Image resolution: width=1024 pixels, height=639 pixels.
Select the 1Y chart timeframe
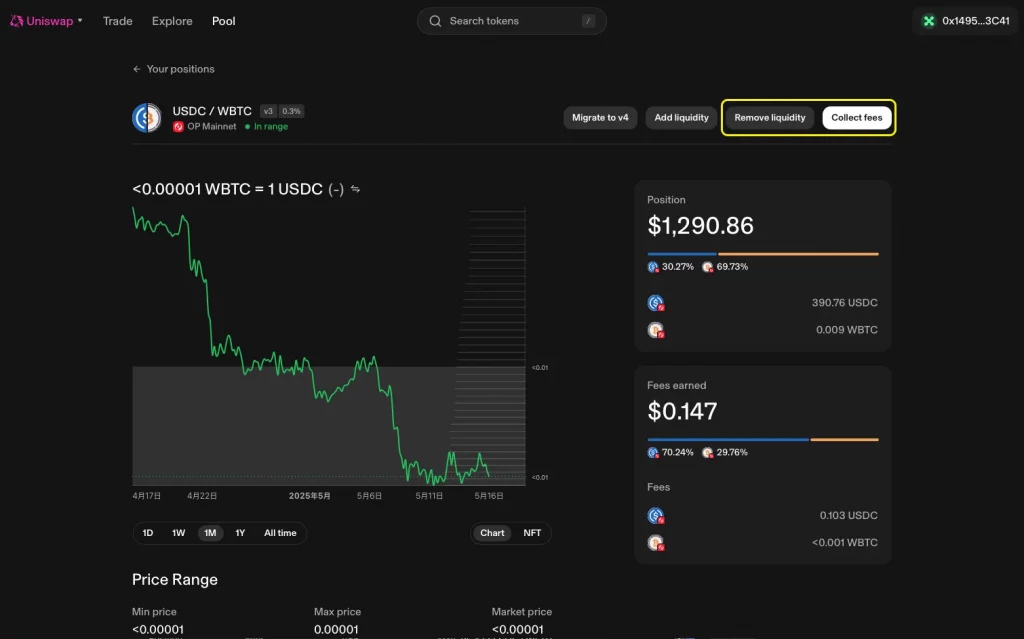[x=240, y=533]
